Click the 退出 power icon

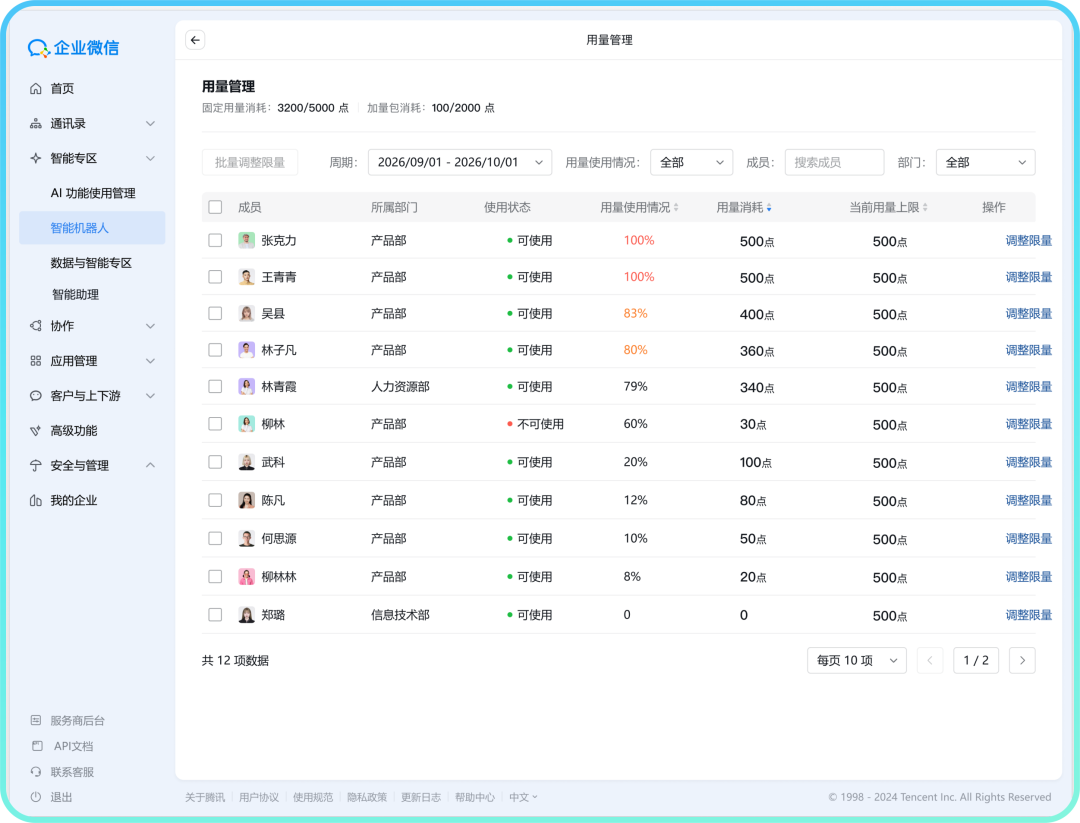tap(36, 797)
